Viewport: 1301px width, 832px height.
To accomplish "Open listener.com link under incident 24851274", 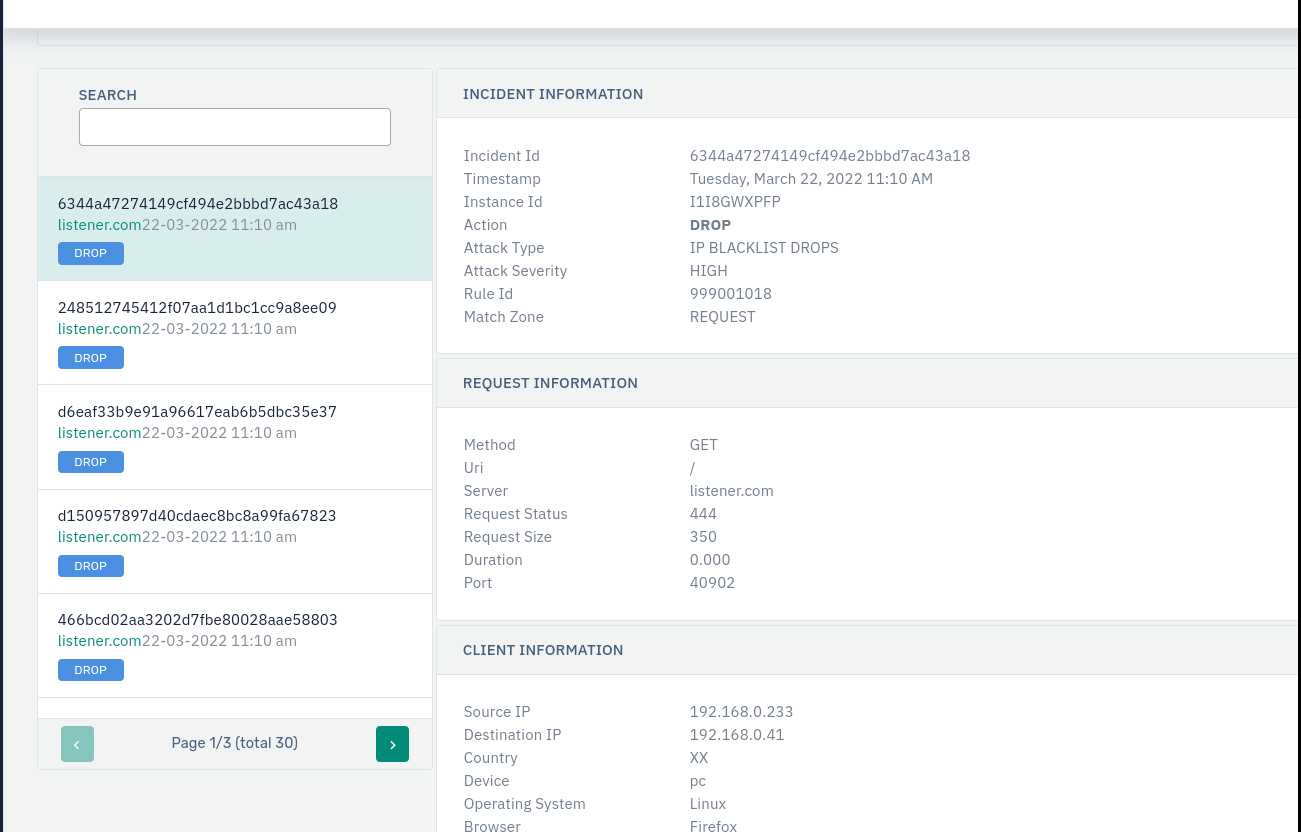I will (x=99, y=329).
